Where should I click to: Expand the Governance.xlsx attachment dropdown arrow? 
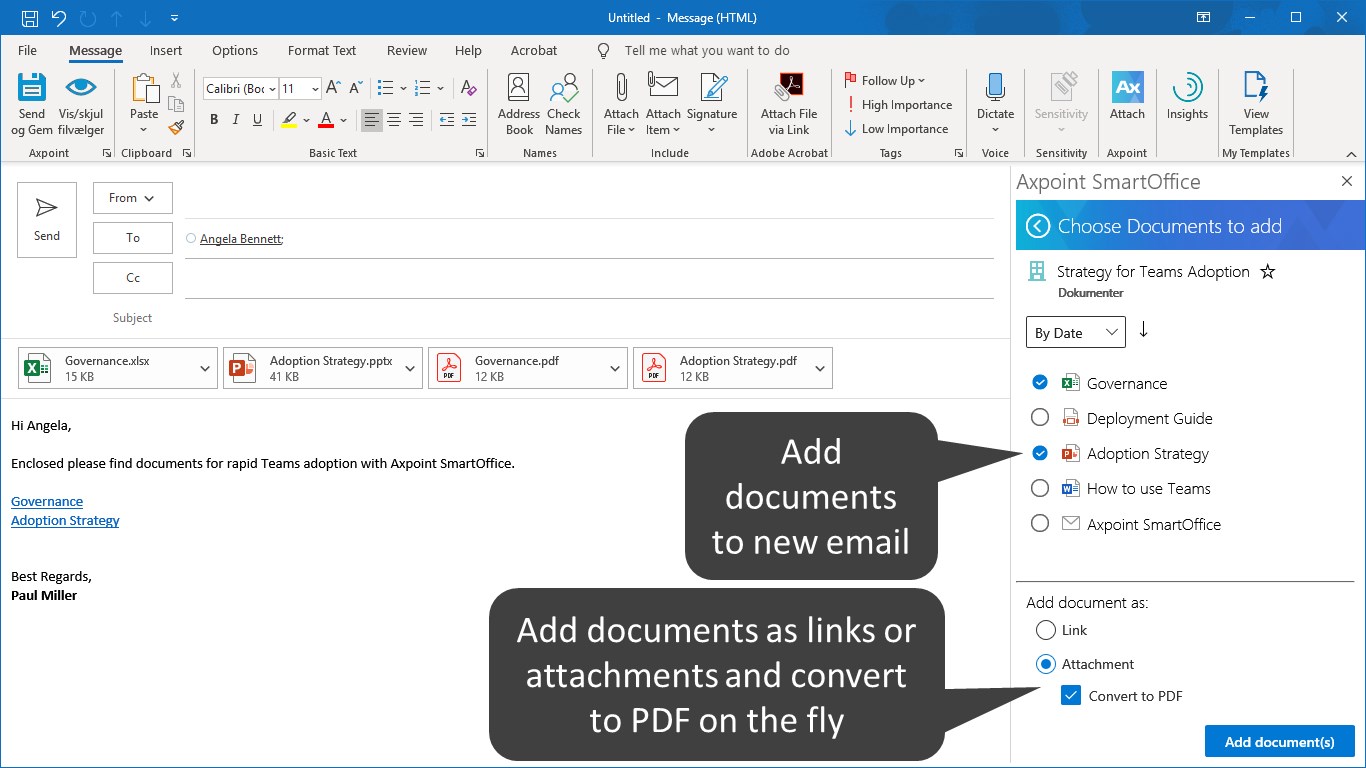205,369
